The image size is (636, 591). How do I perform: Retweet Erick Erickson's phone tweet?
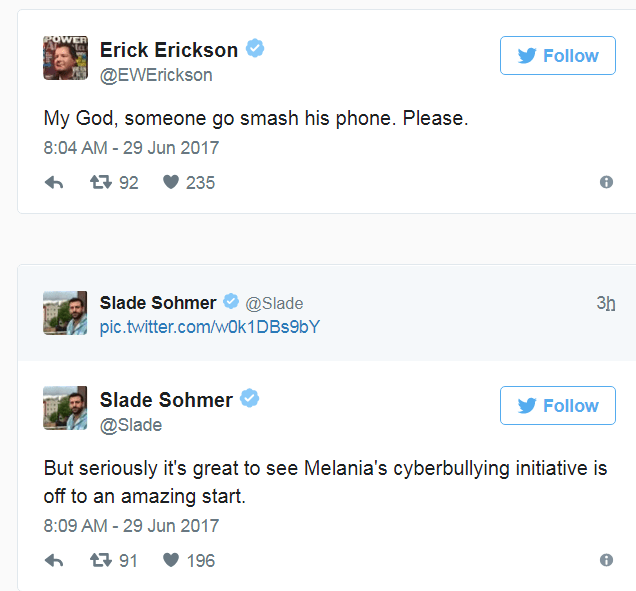coord(101,183)
